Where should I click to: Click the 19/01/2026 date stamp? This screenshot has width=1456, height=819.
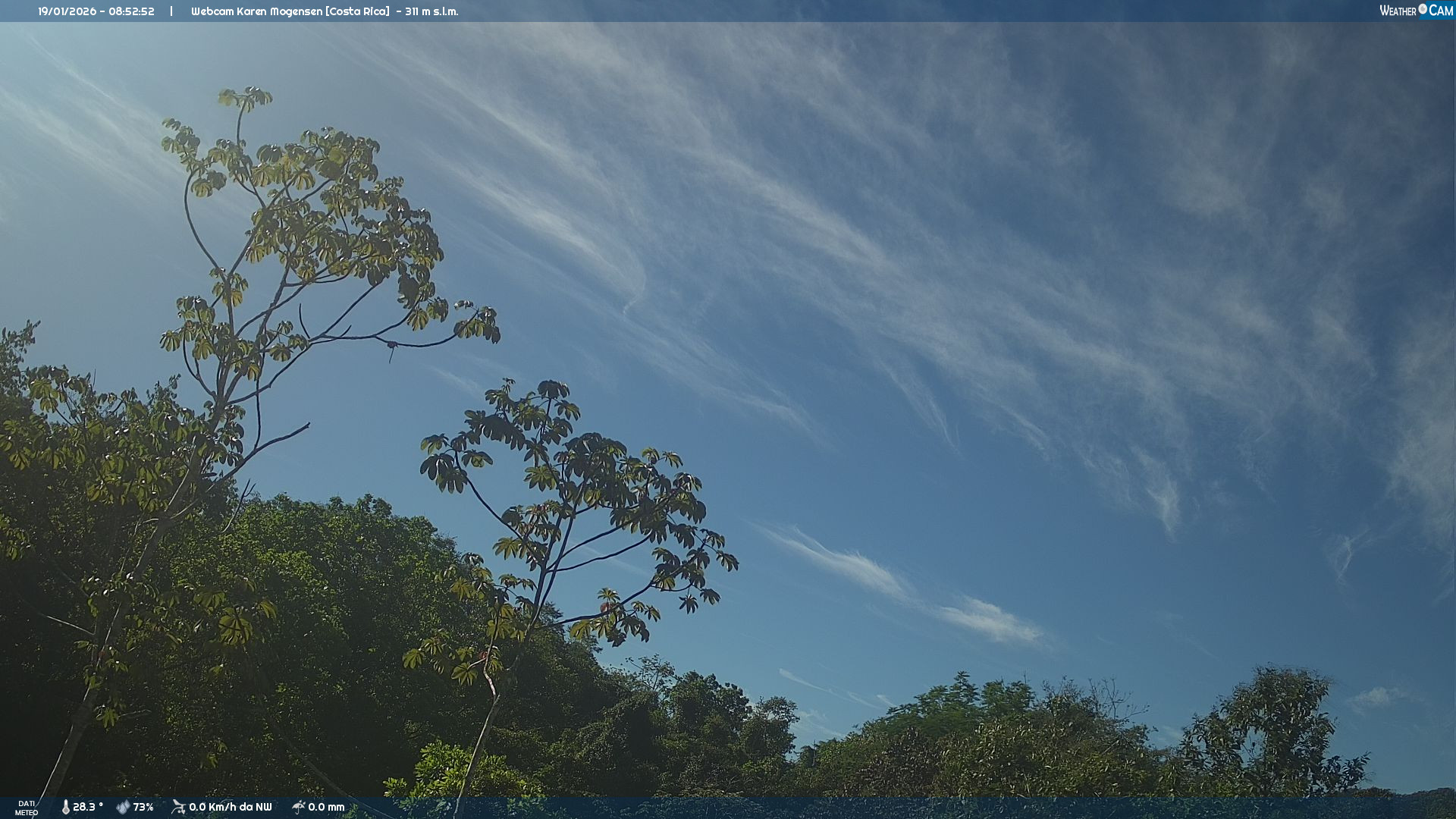(x=68, y=11)
